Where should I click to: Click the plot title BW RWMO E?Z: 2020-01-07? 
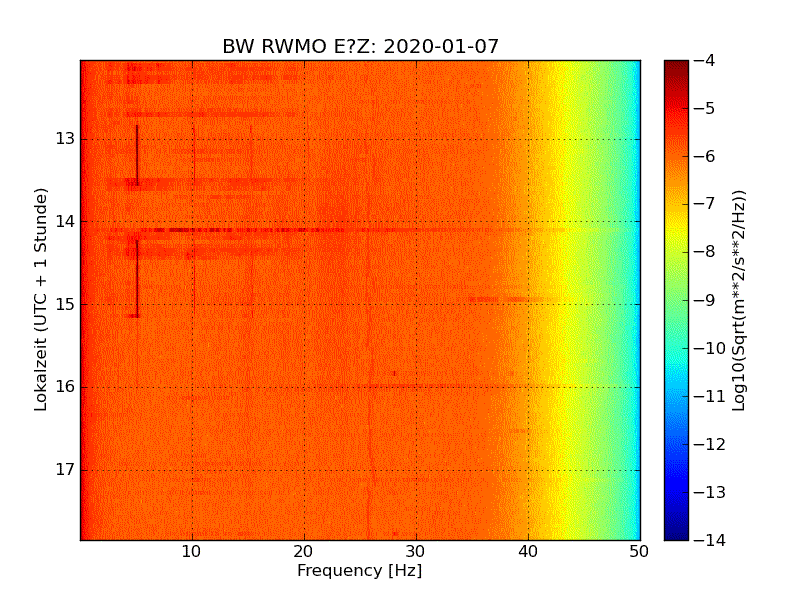pos(360,46)
